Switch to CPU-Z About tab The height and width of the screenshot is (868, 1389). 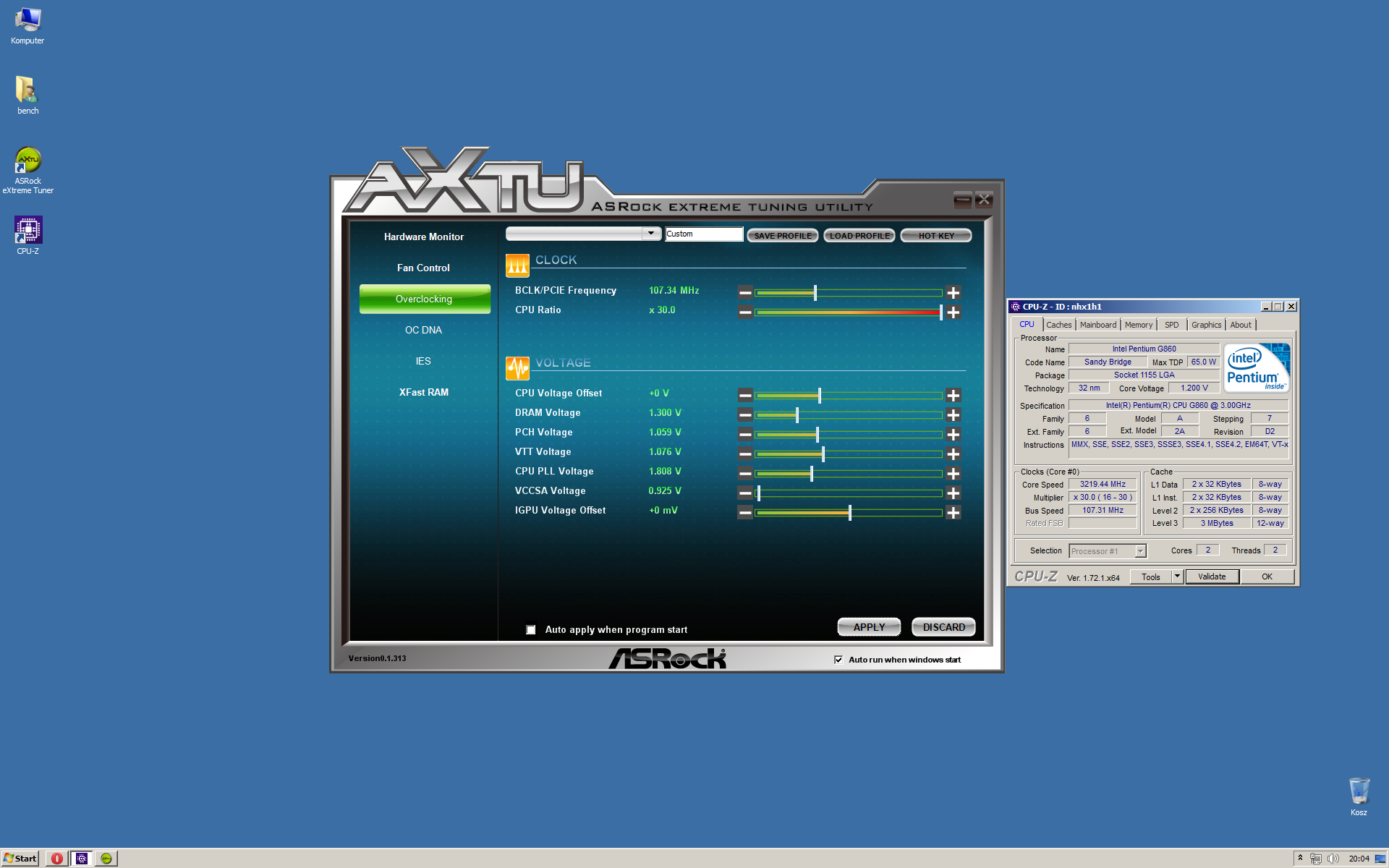(1241, 325)
